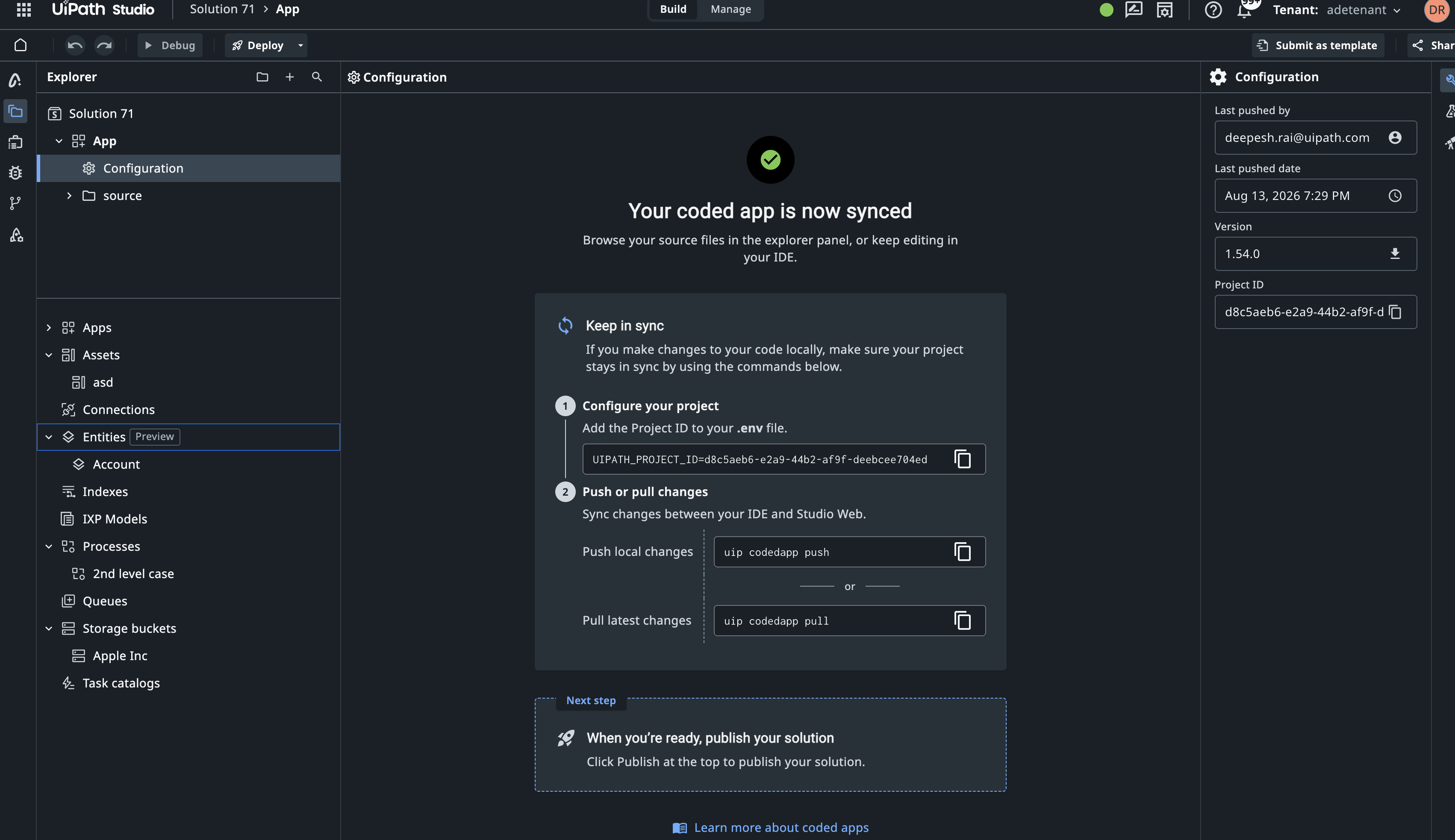Viewport: 1455px width, 840px height.
Task: Copy the uip codedapp push command
Action: (962, 552)
